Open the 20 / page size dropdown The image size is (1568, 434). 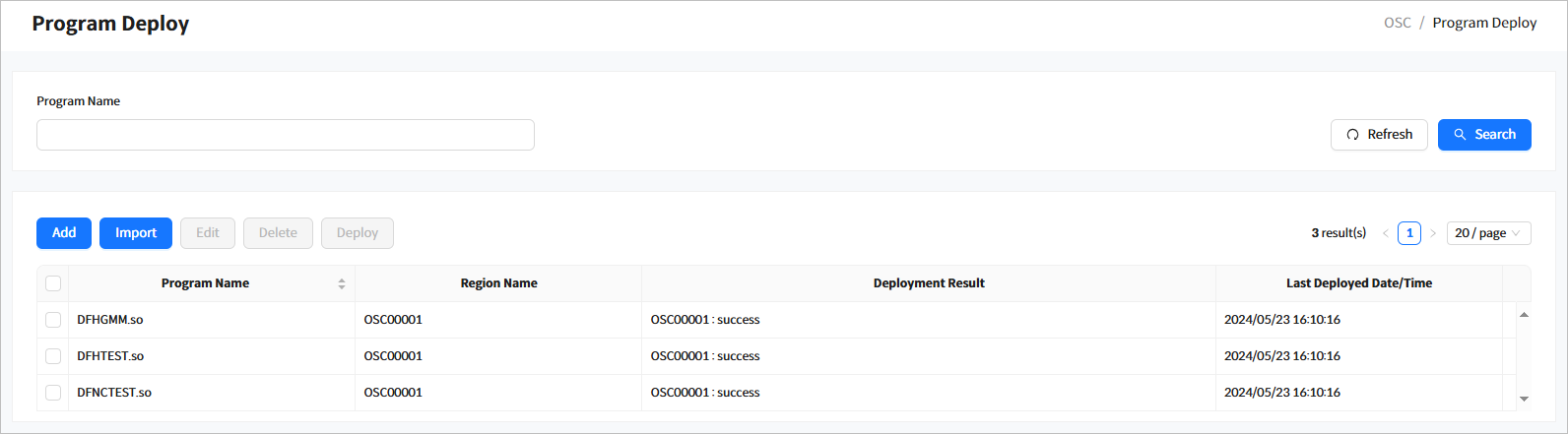click(1488, 233)
